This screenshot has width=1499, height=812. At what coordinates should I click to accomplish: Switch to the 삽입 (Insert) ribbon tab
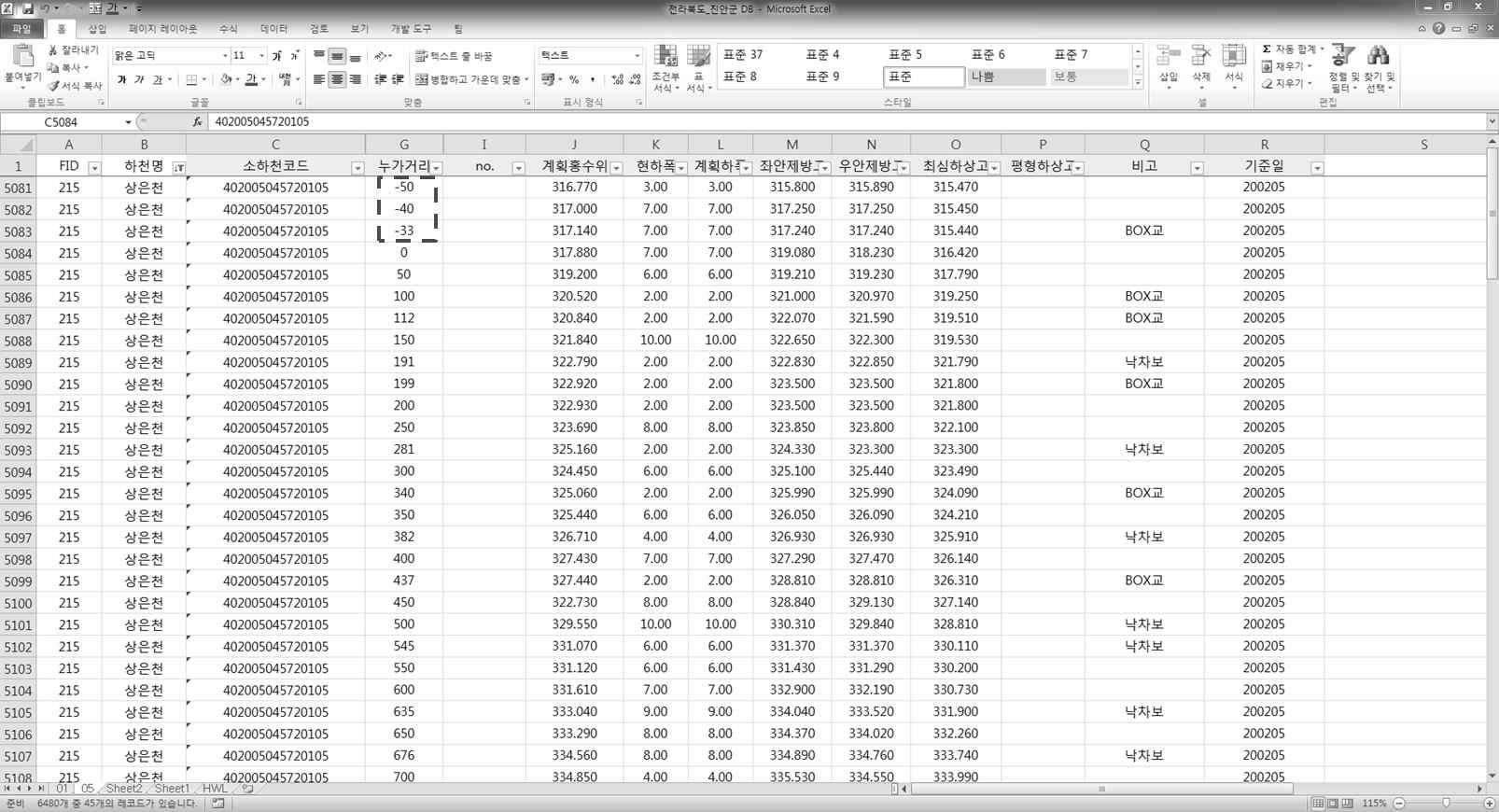pos(97,29)
